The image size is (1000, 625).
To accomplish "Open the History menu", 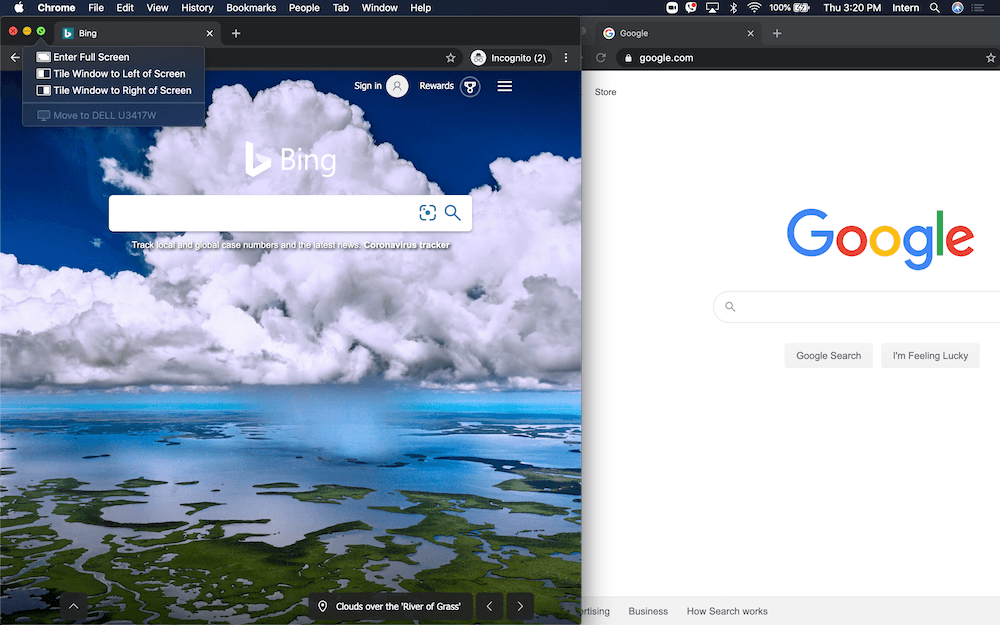I will tap(197, 8).
